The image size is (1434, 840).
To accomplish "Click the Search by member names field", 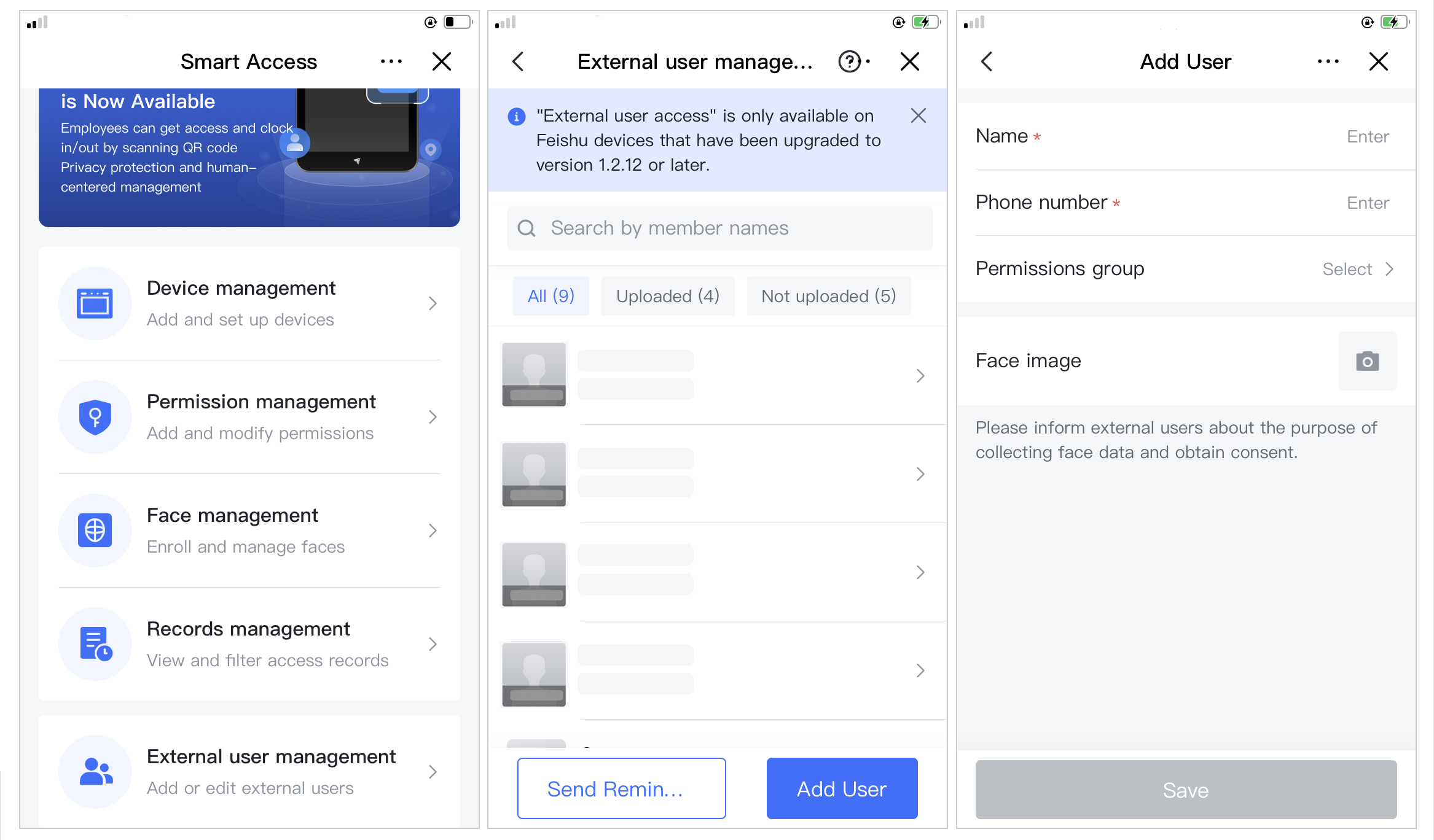I will pos(719,228).
